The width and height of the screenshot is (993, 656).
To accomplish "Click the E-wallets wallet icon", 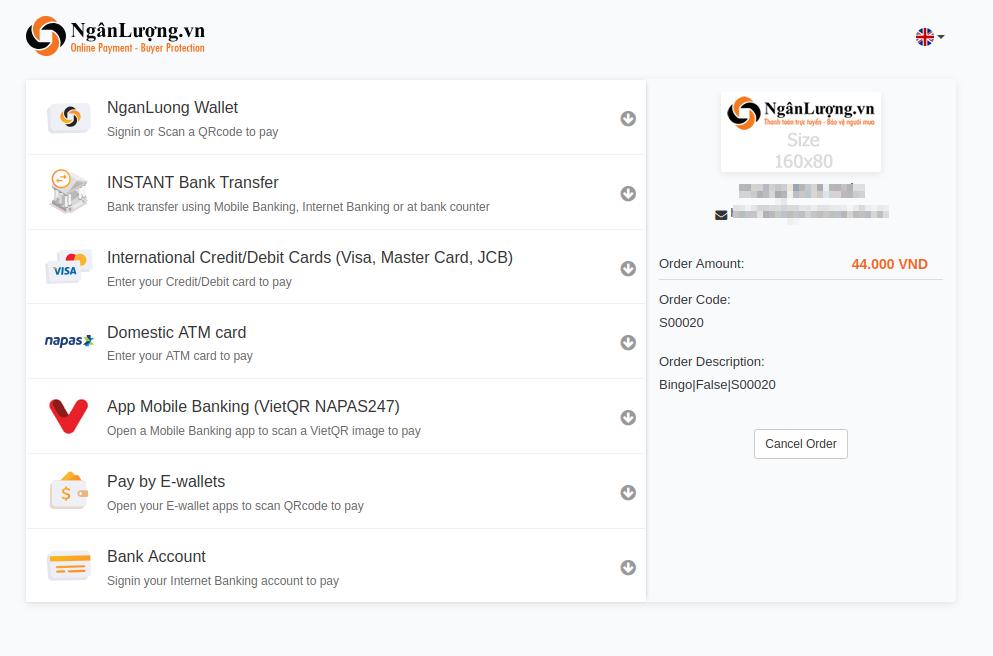I will pos(68,491).
